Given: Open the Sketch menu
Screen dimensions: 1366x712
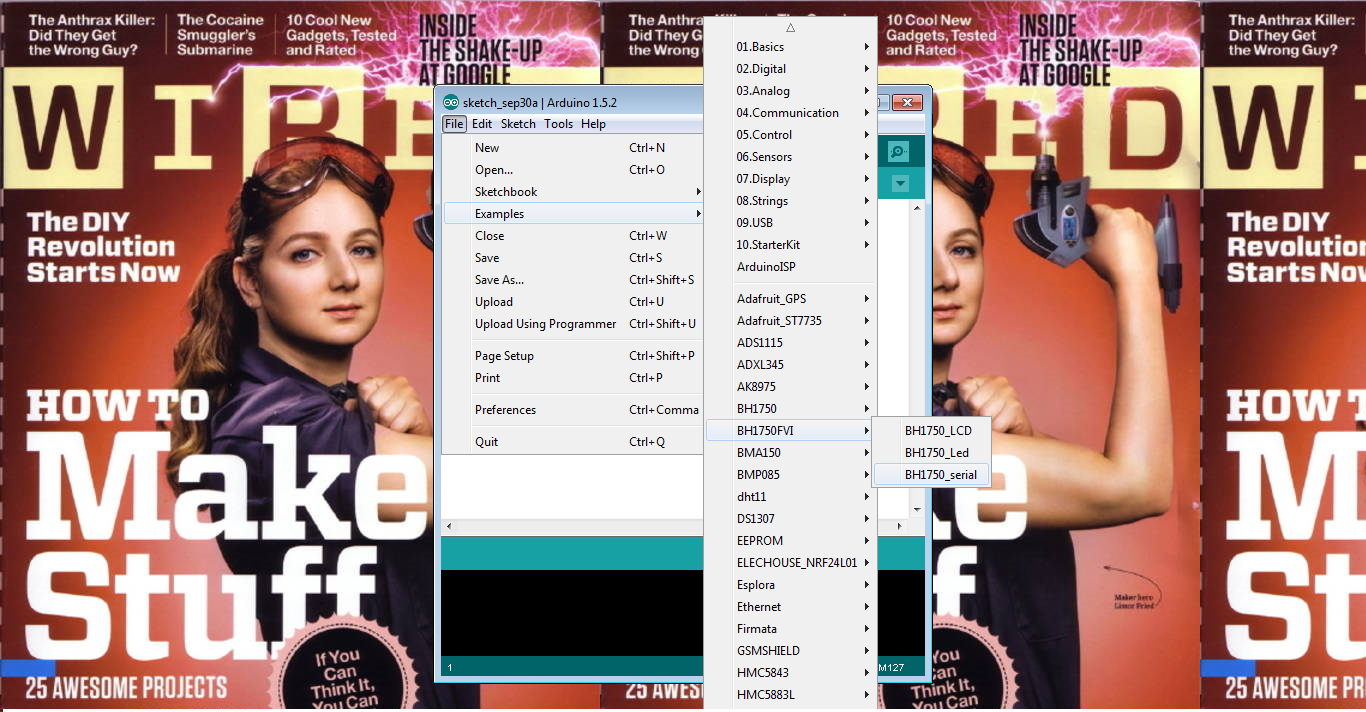Looking at the screenshot, I should pyautogui.click(x=518, y=124).
